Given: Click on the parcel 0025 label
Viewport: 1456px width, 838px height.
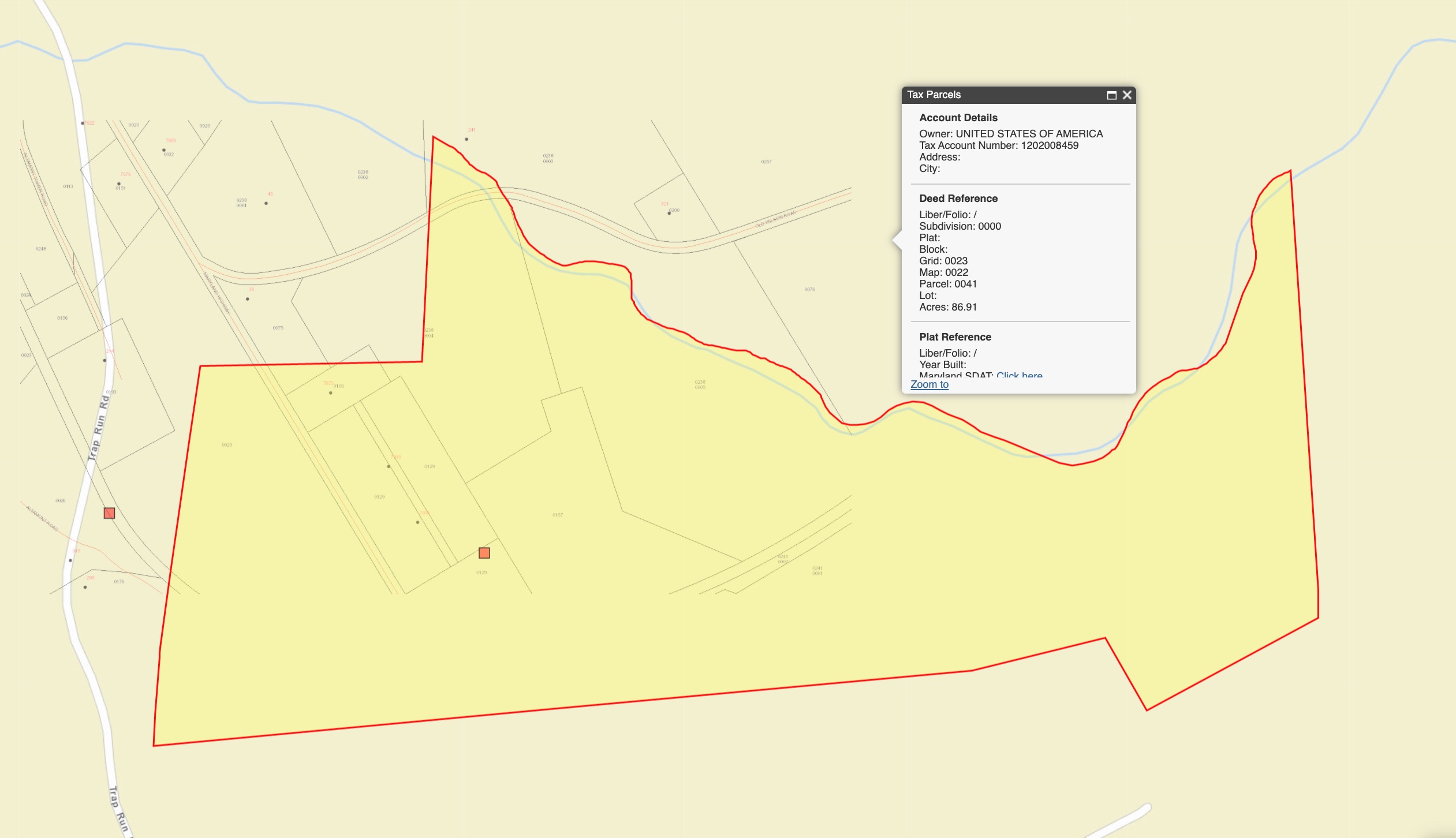Looking at the screenshot, I should (227, 445).
